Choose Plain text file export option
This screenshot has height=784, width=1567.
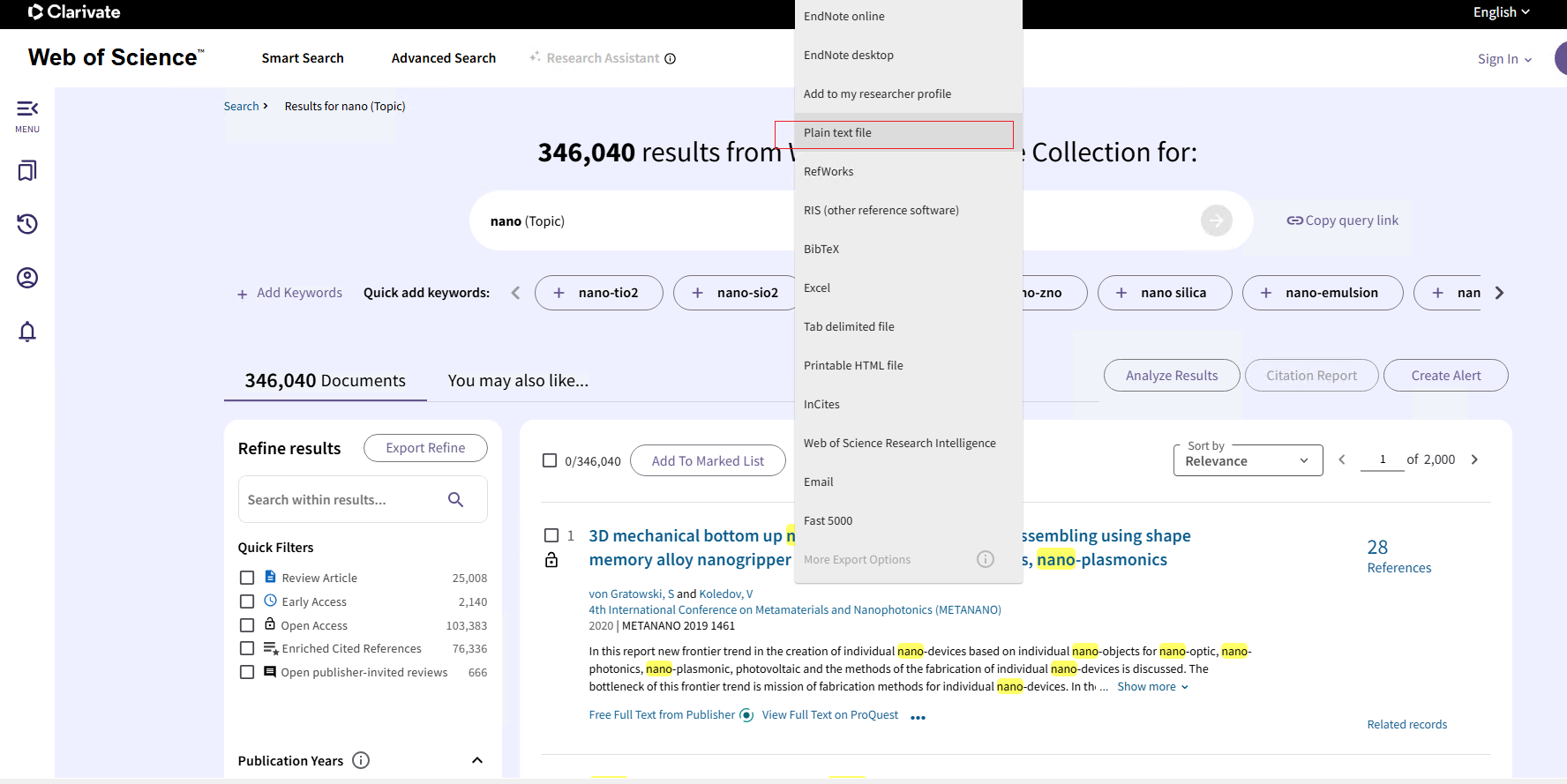[x=908, y=132]
